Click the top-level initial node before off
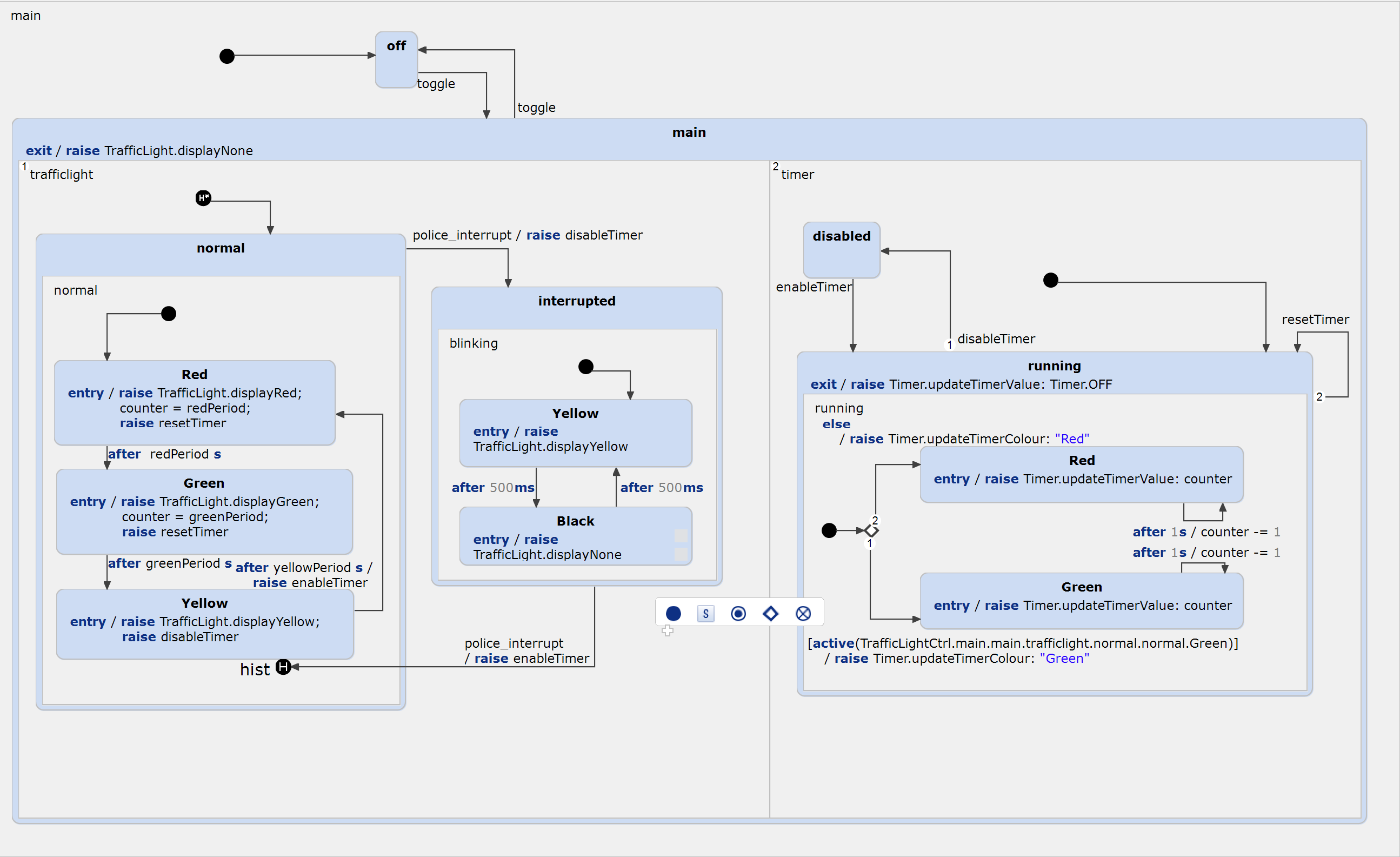Screen dimensions: 1400x857 tap(226, 56)
